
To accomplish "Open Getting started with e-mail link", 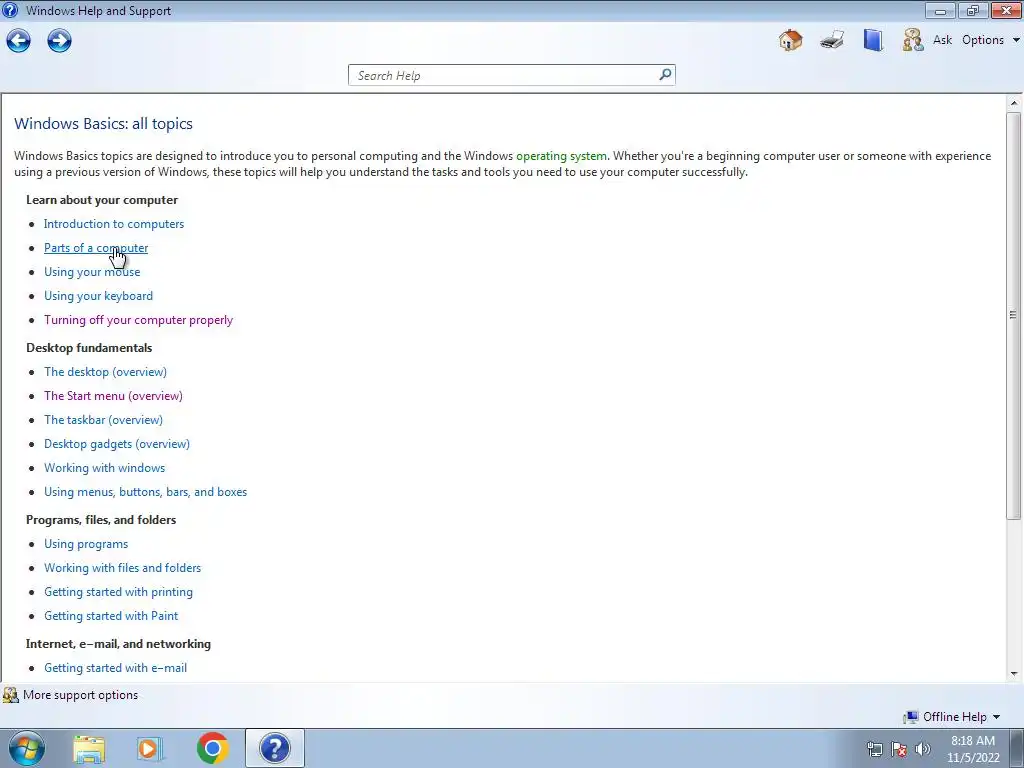I will (116, 668).
